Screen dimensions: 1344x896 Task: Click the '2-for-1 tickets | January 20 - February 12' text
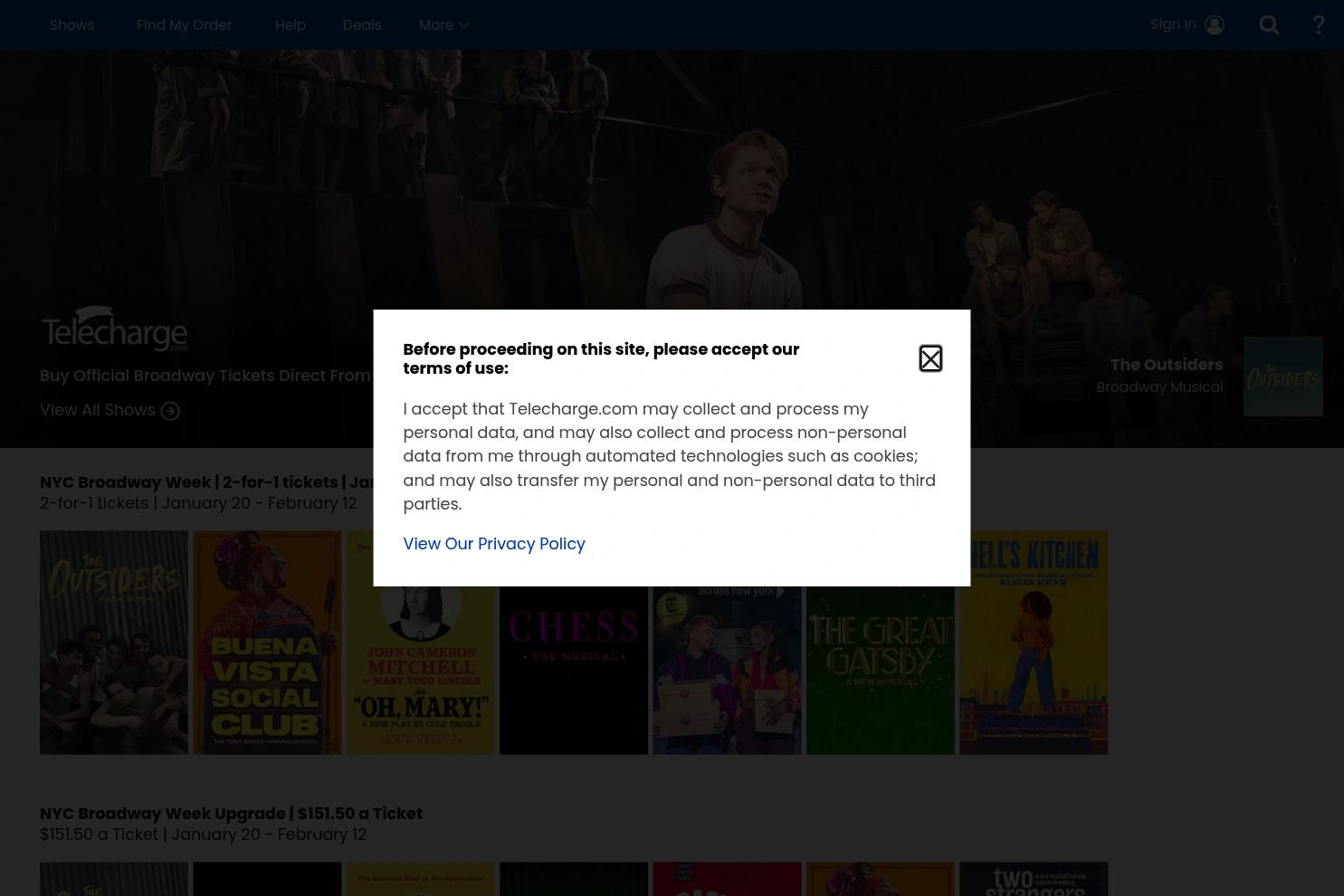[x=198, y=502]
